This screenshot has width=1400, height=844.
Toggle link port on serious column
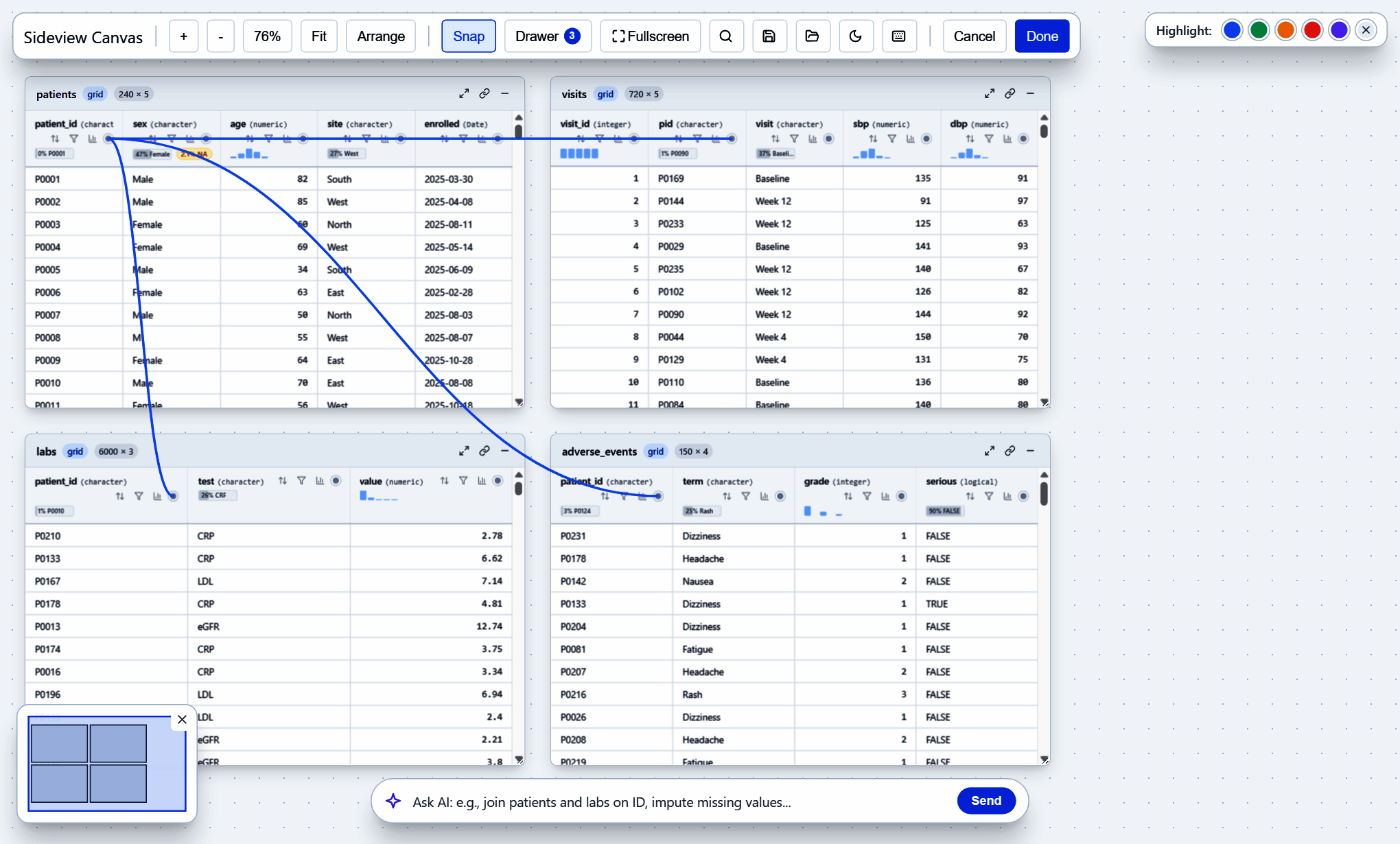(1023, 496)
